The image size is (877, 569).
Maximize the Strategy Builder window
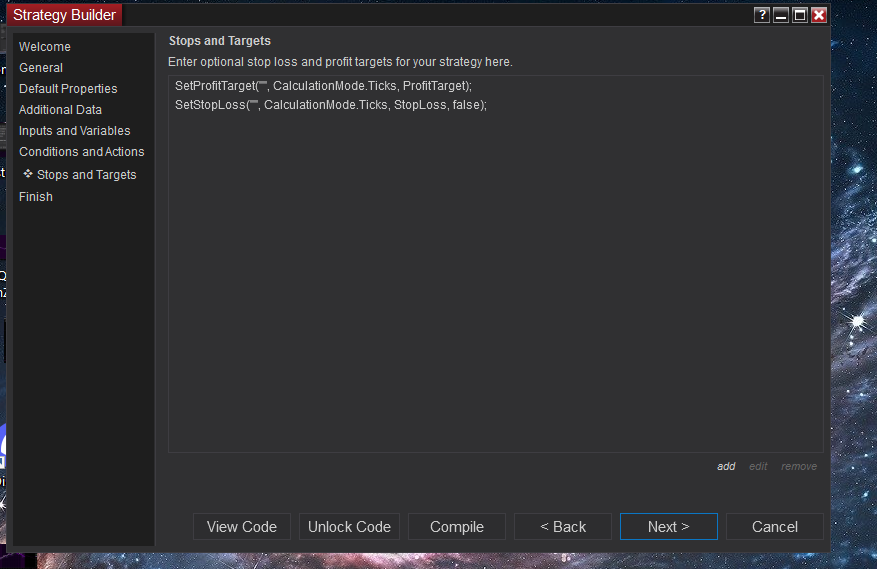800,15
